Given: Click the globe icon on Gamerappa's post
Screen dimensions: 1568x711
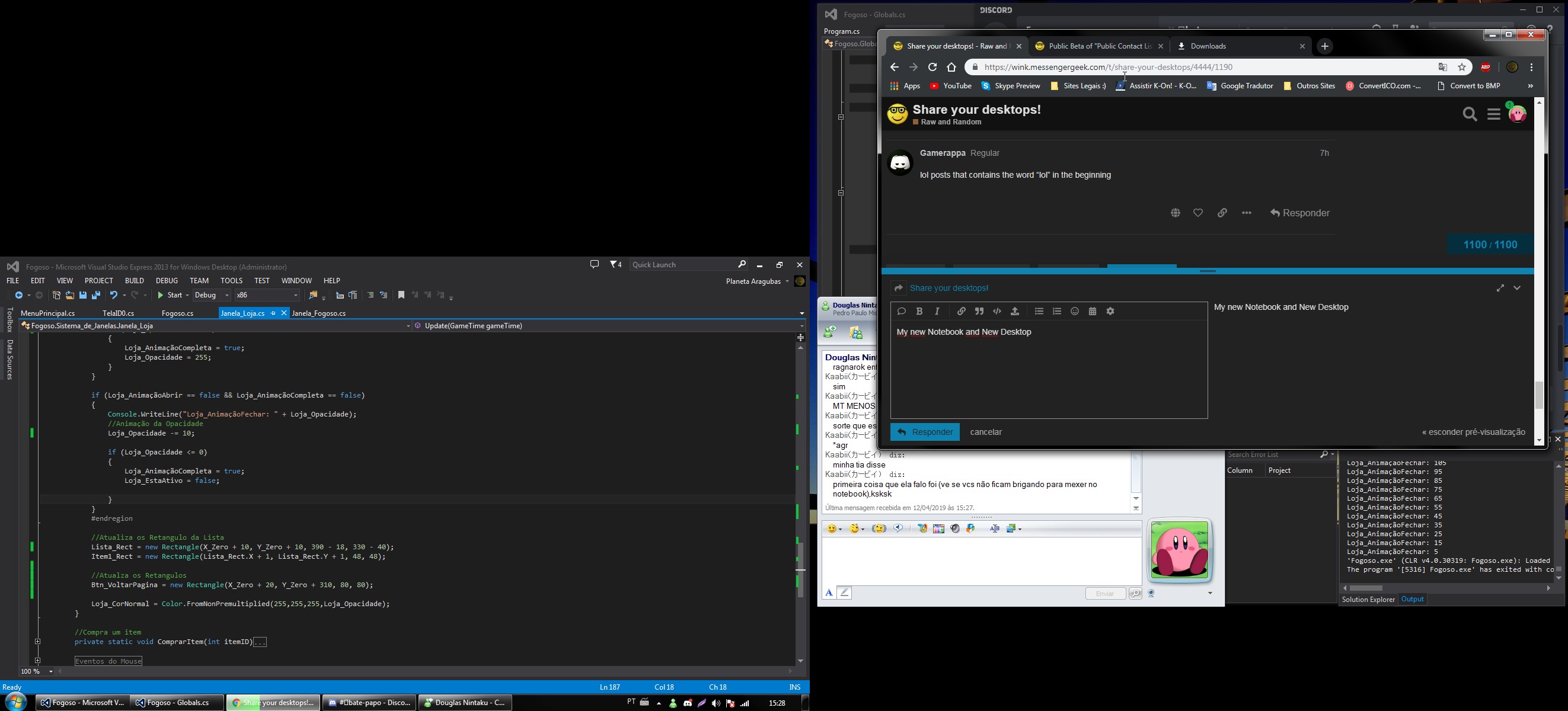Looking at the screenshot, I should pyautogui.click(x=1176, y=213).
